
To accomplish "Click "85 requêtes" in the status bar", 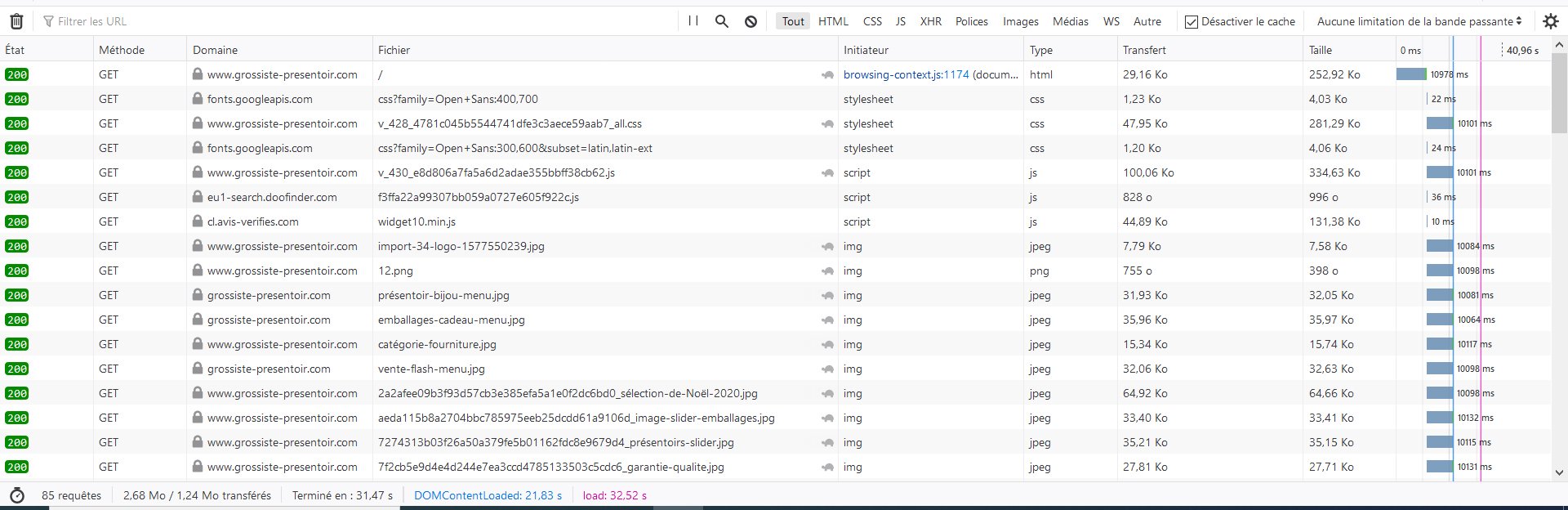I will (72, 495).
